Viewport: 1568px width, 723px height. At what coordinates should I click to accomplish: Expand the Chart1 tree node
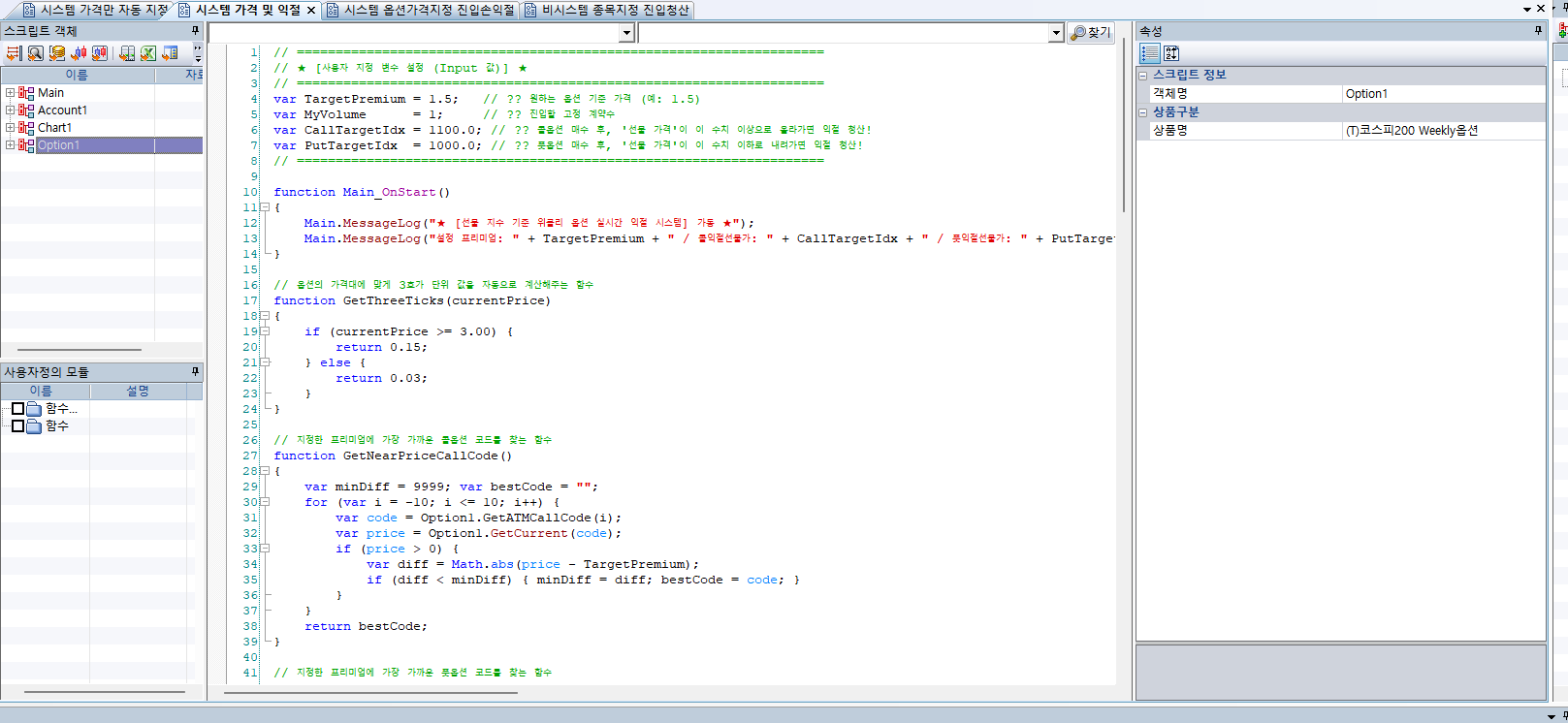(x=10, y=128)
